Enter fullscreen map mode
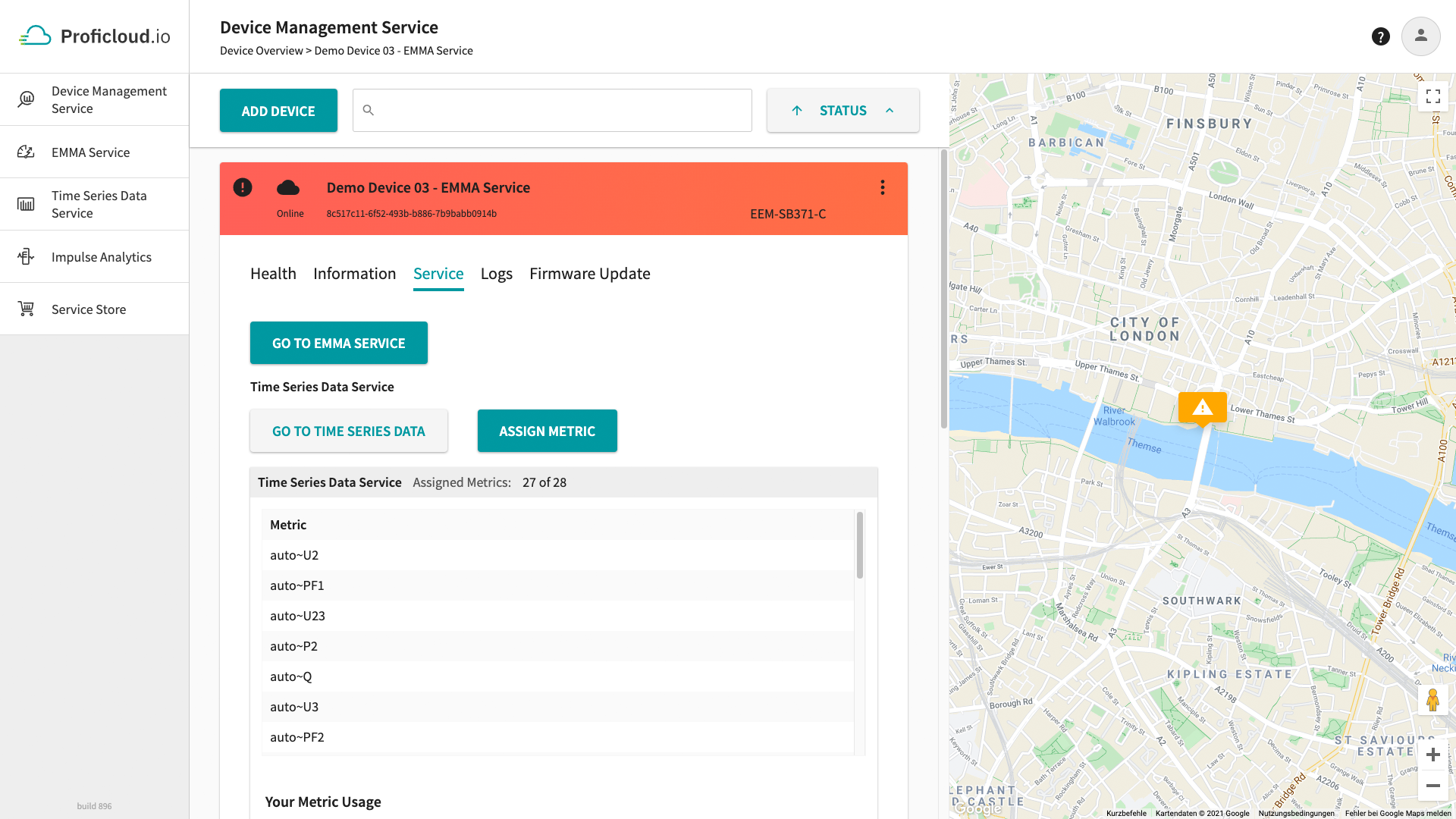1456x819 pixels. coord(1433,96)
